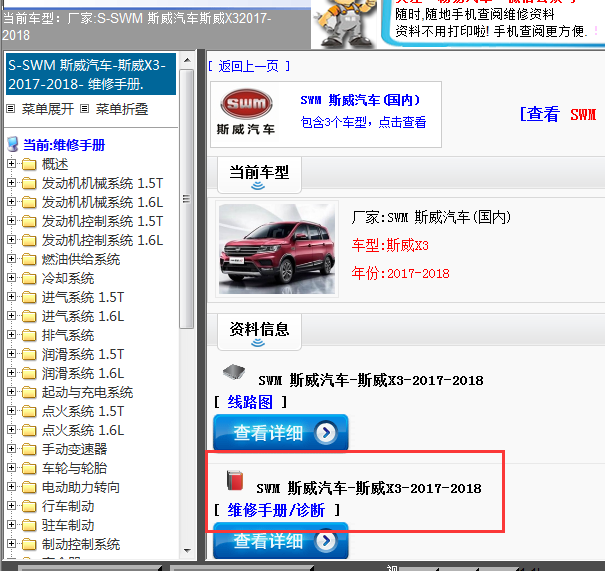Screen dimensions: 605x571
Task: Click folder icon of 润滑系统 1.5T
Action: [29, 354]
